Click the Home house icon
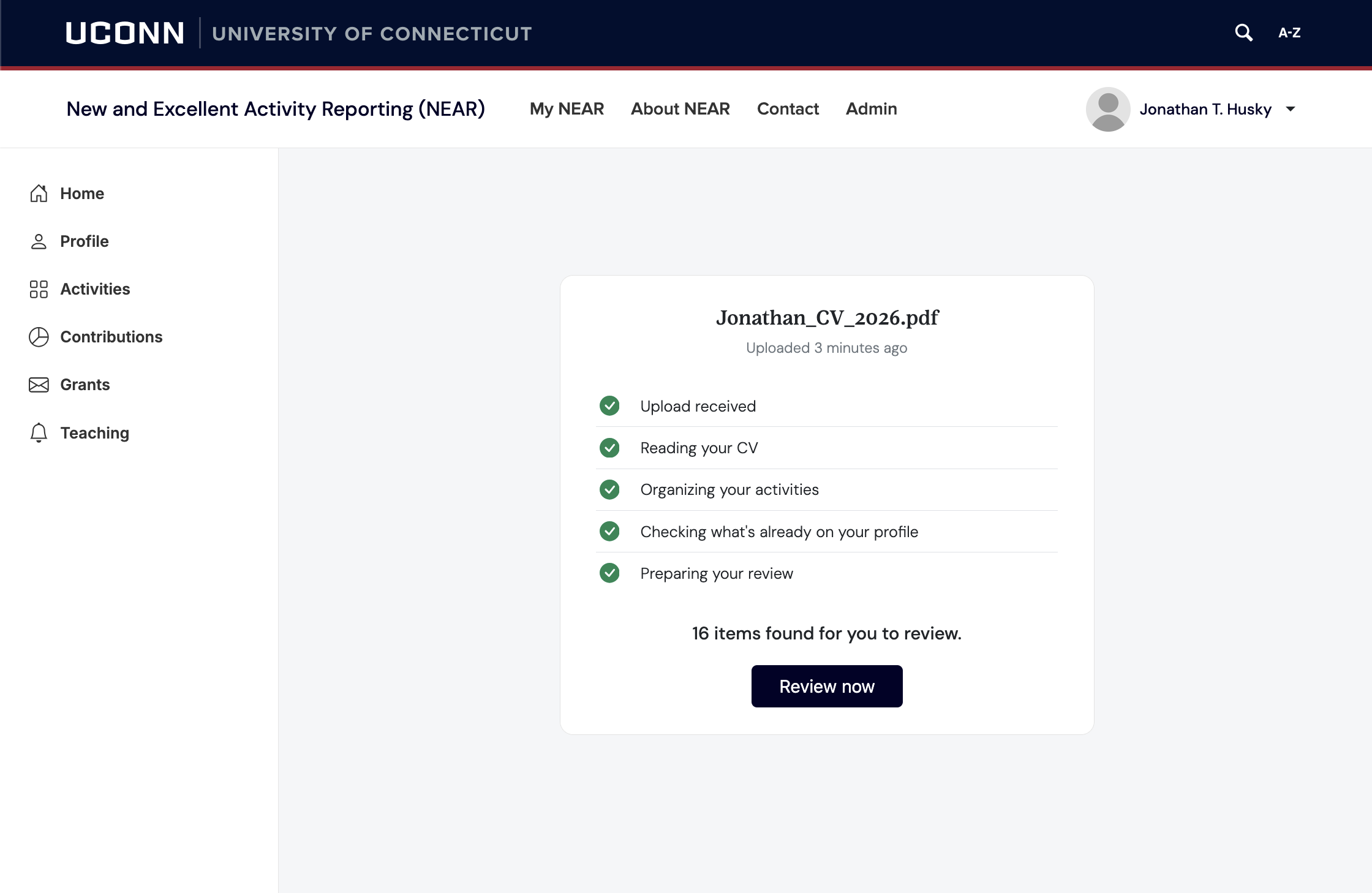Screen dimensions: 1372x893 pyautogui.click(x=39, y=194)
